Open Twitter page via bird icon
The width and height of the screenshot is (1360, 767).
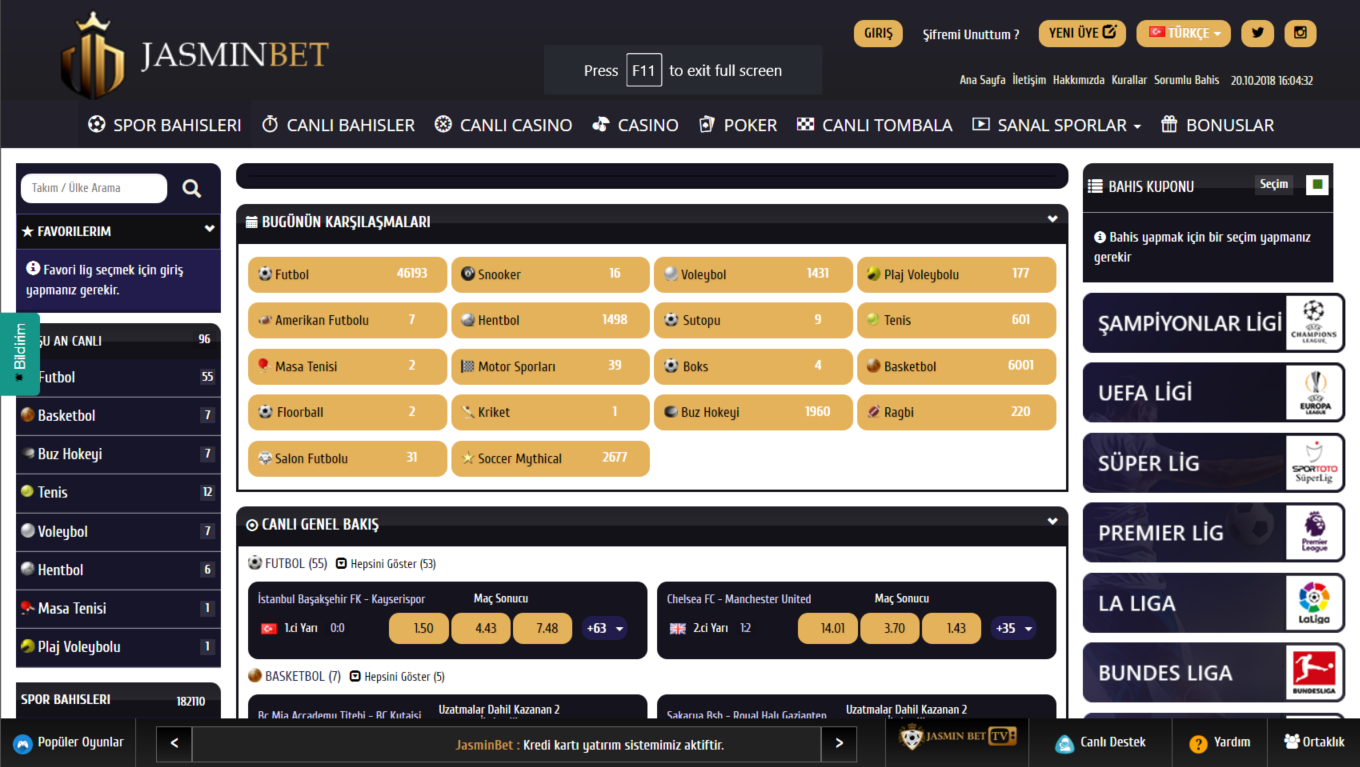click(x=1257, y=33)
